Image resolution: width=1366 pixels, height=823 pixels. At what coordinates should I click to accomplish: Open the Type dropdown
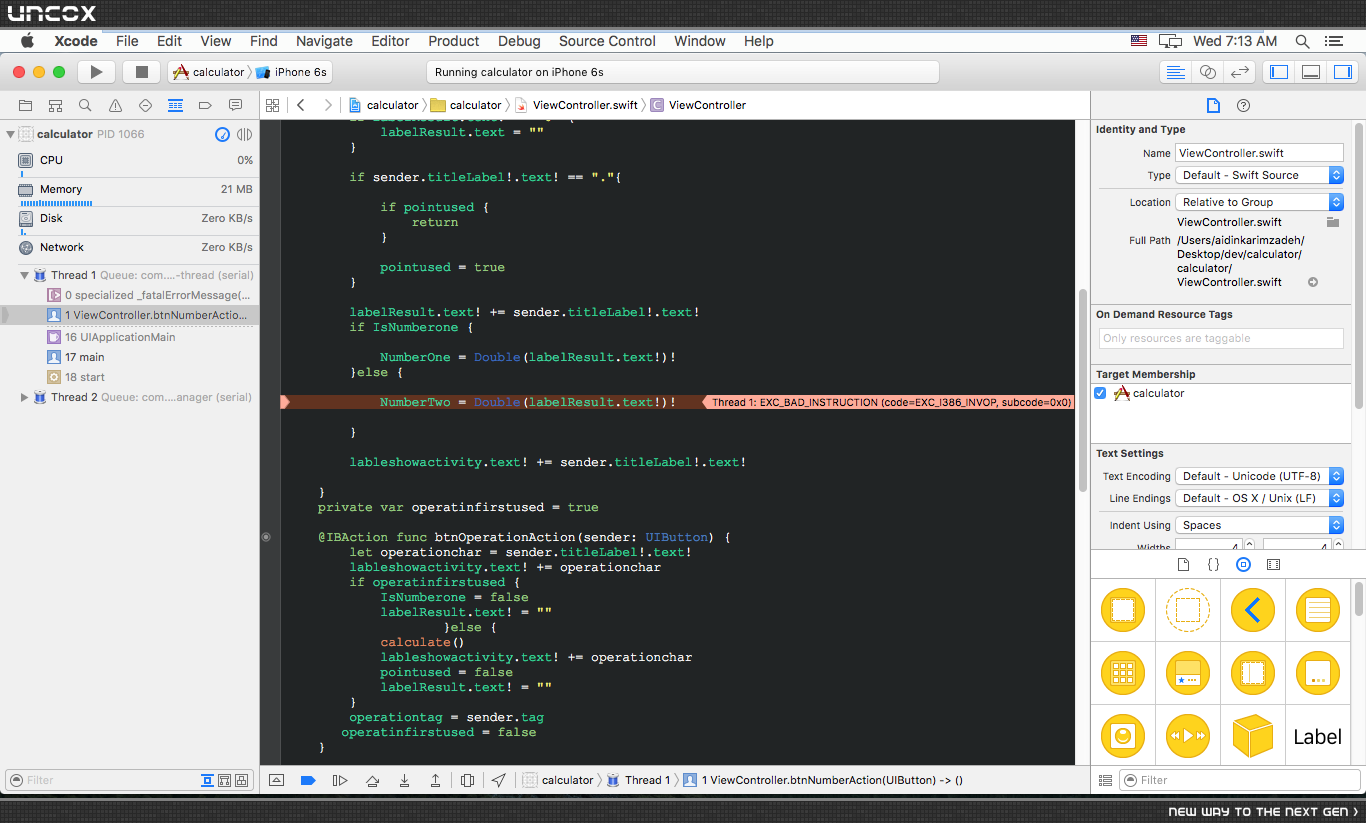[1259, 175]
